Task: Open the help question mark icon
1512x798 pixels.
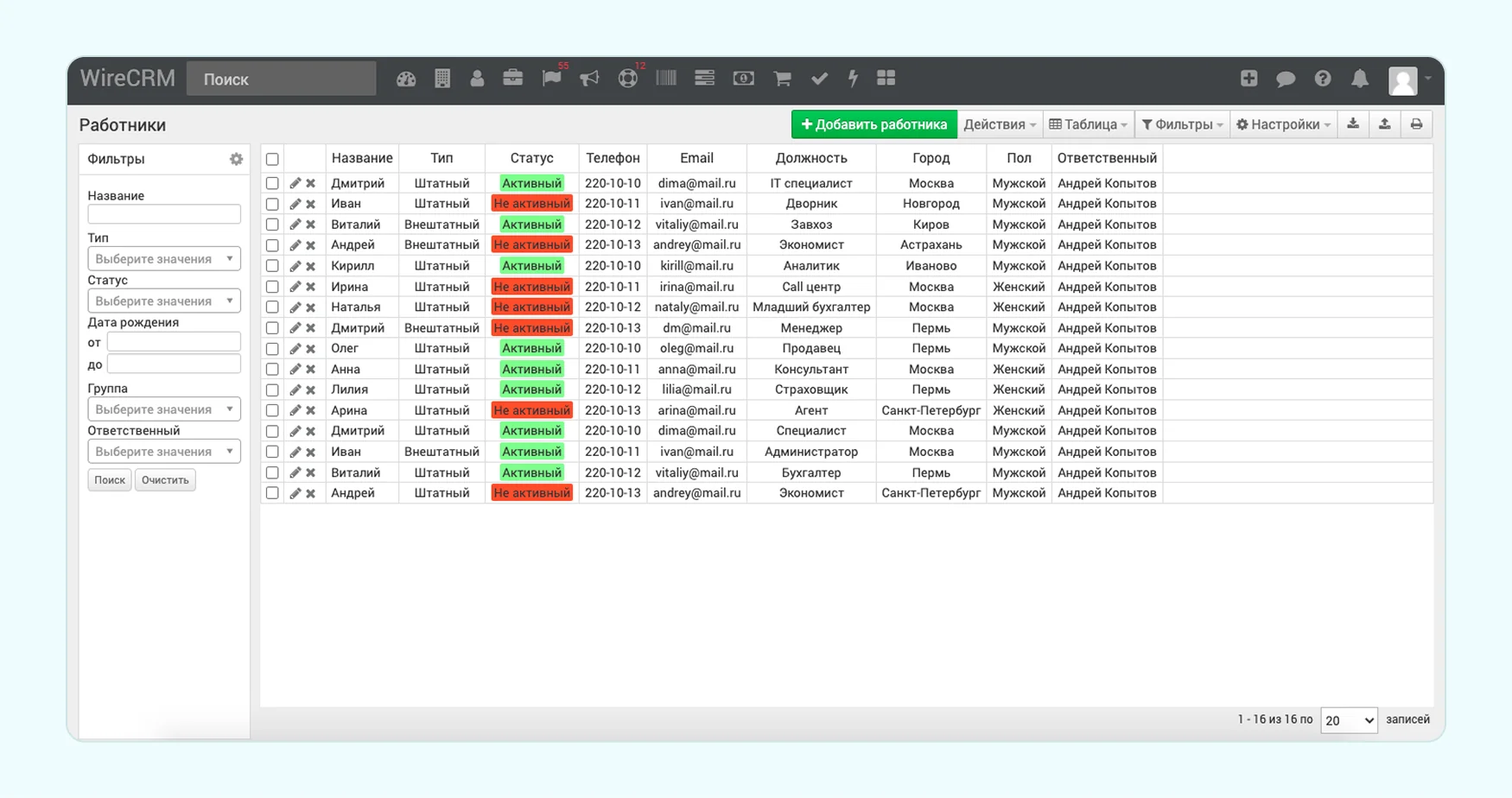Action: (1323, 79)
